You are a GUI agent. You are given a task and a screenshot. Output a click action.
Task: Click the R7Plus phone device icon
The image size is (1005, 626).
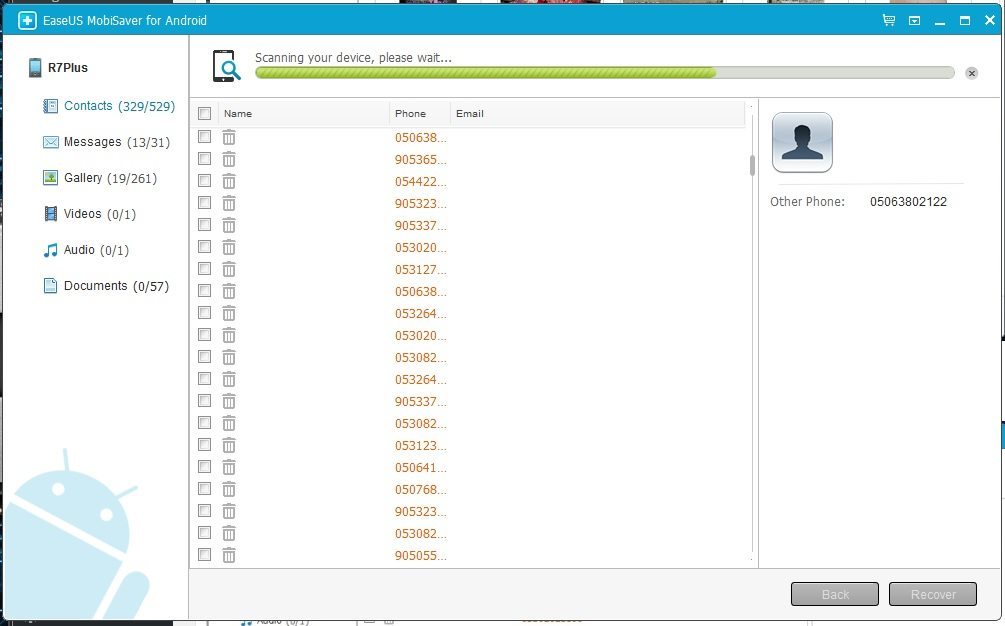click(35, 68)
